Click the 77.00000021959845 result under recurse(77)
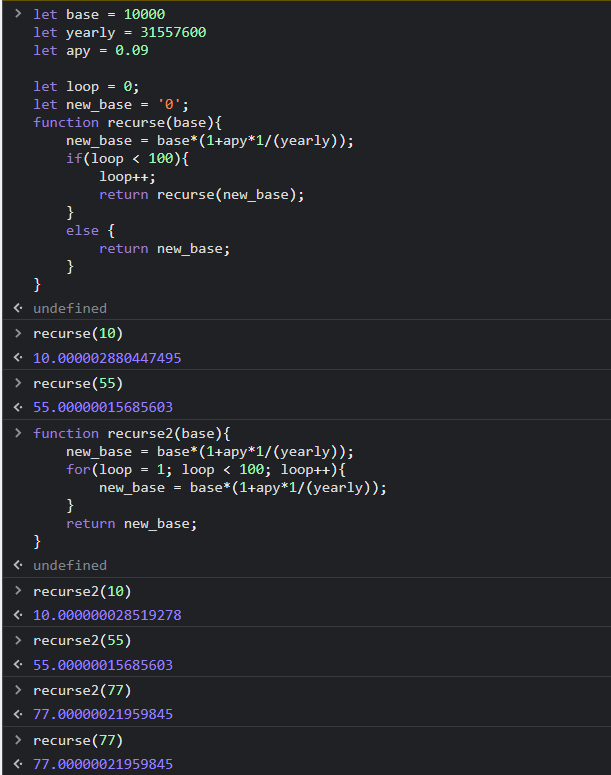This screenshot has height=775, width=611. click(103, 764)
